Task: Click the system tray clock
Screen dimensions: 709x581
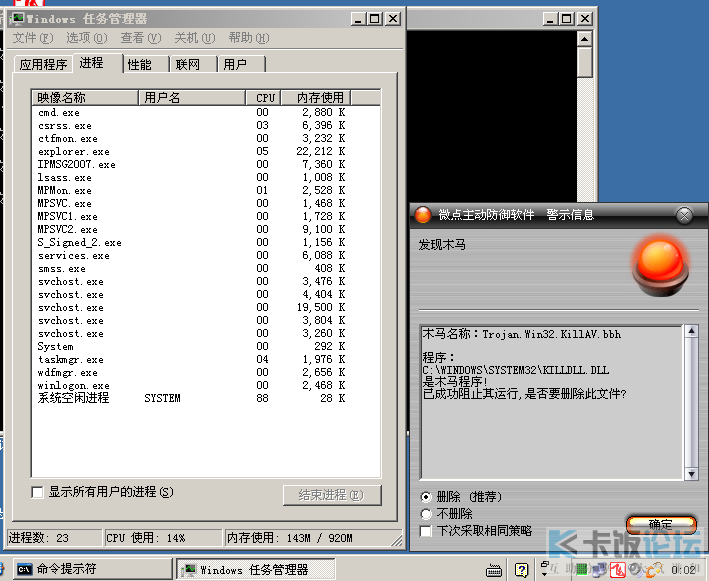Action: tap(683, 570)
